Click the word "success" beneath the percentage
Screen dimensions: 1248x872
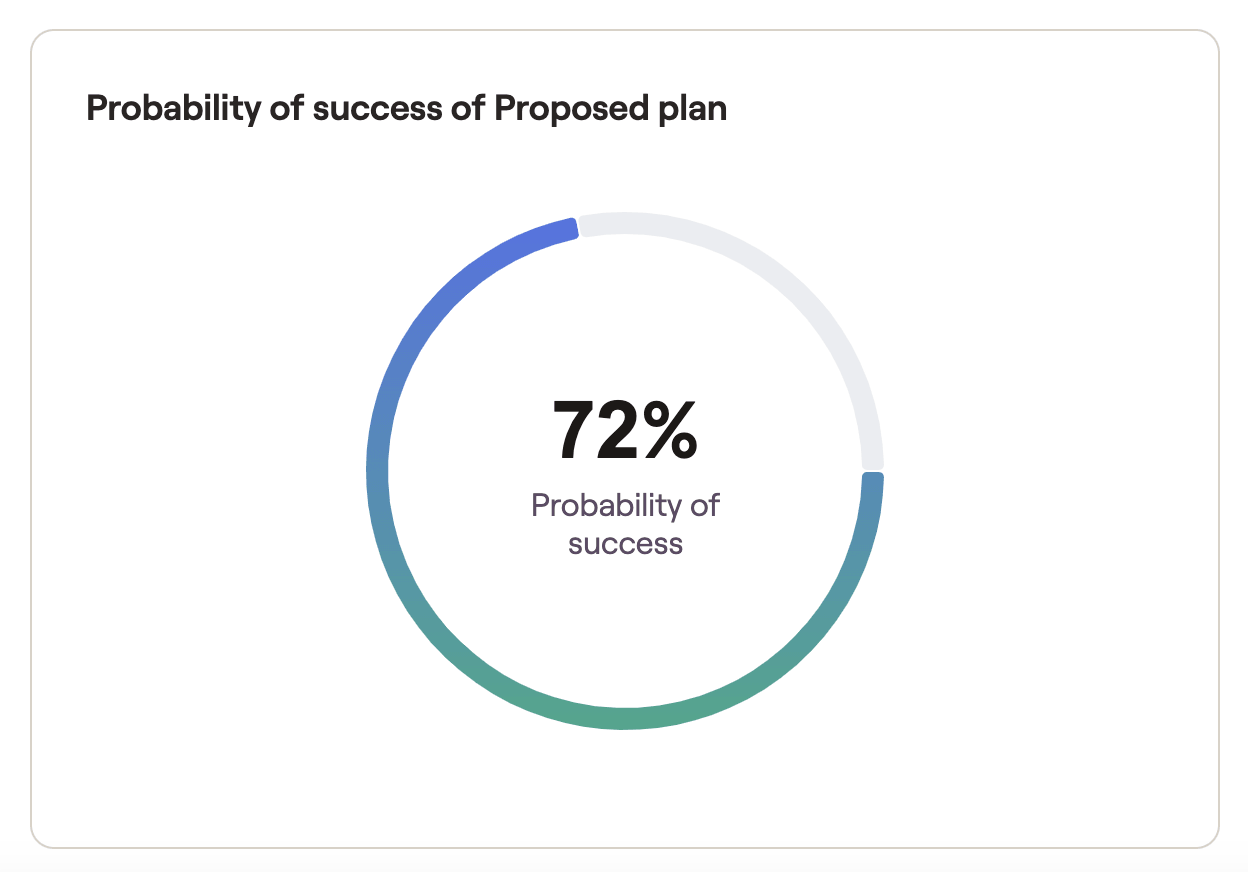(625, 544)
